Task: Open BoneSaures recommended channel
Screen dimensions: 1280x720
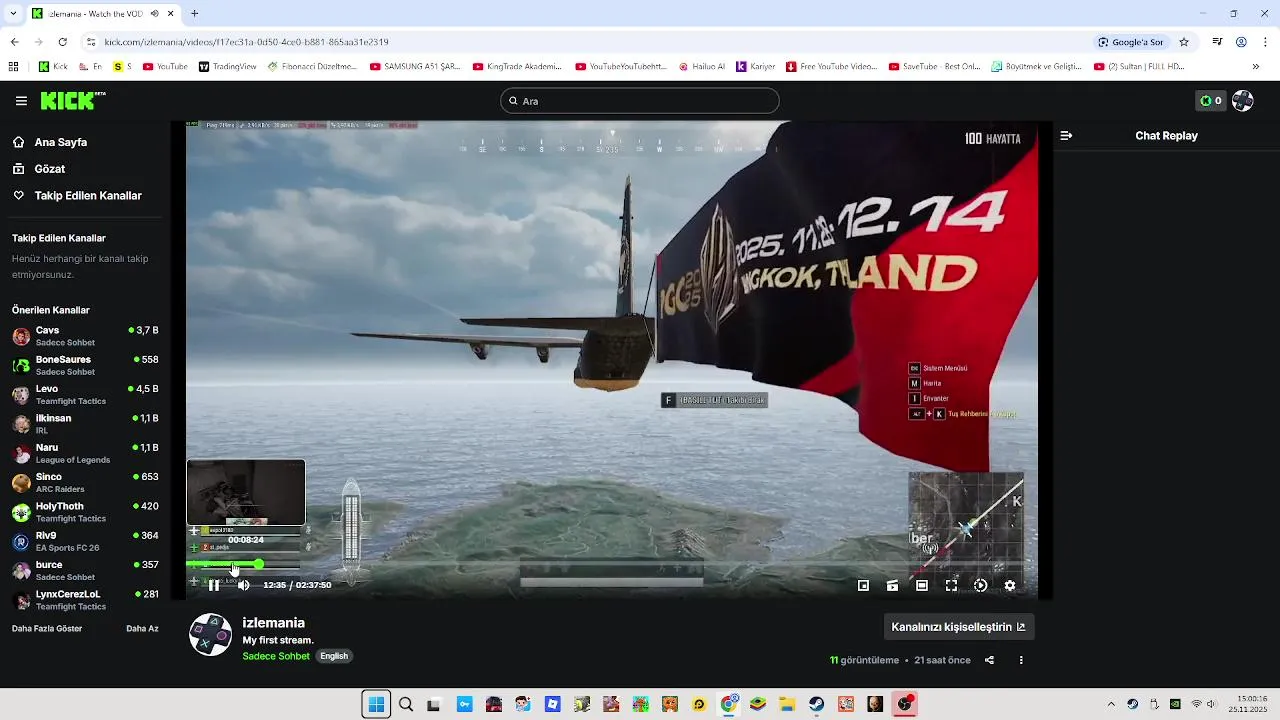Action: (85, 365)
